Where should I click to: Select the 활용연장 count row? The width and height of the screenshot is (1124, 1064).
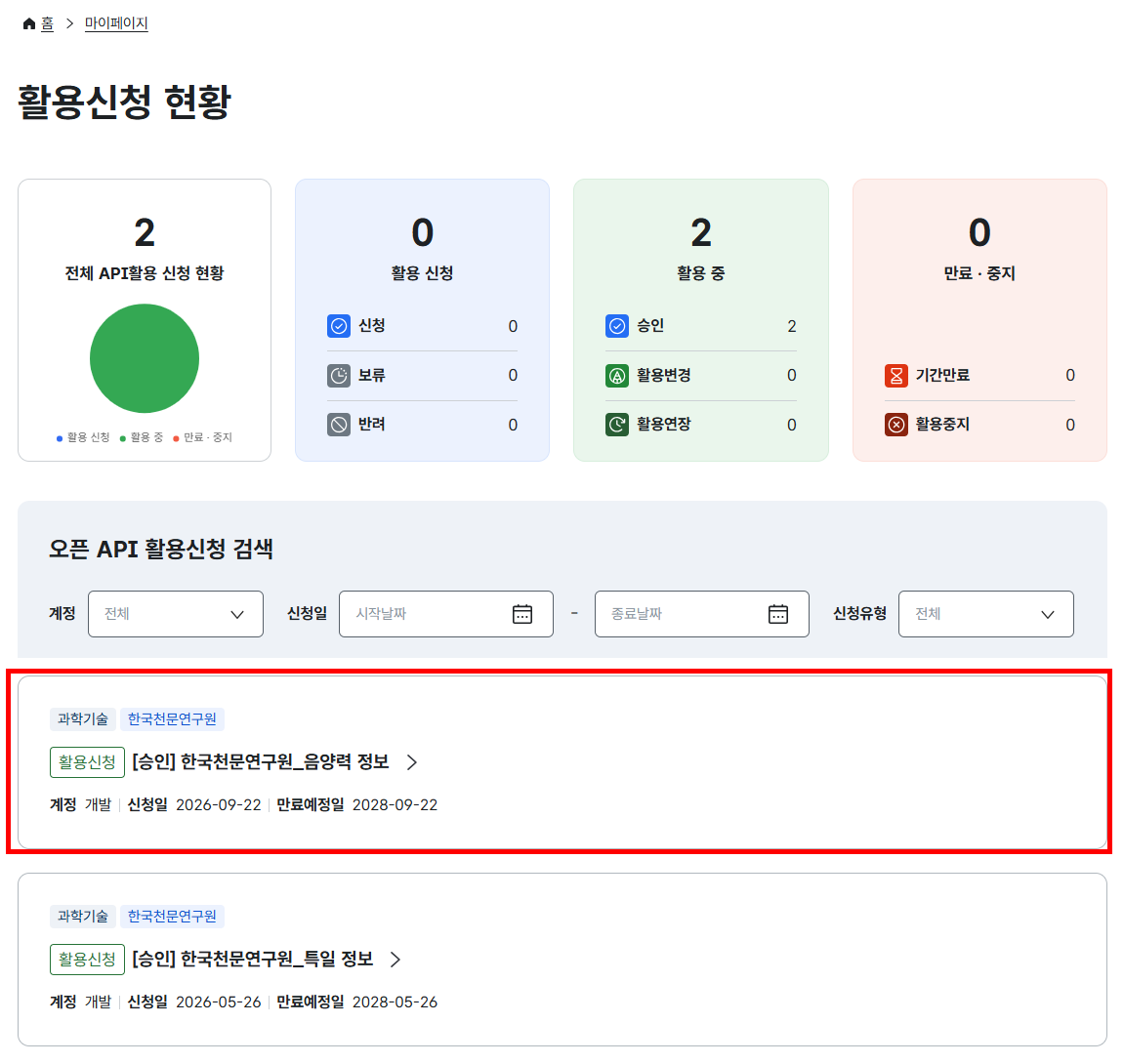coord(701,425)
